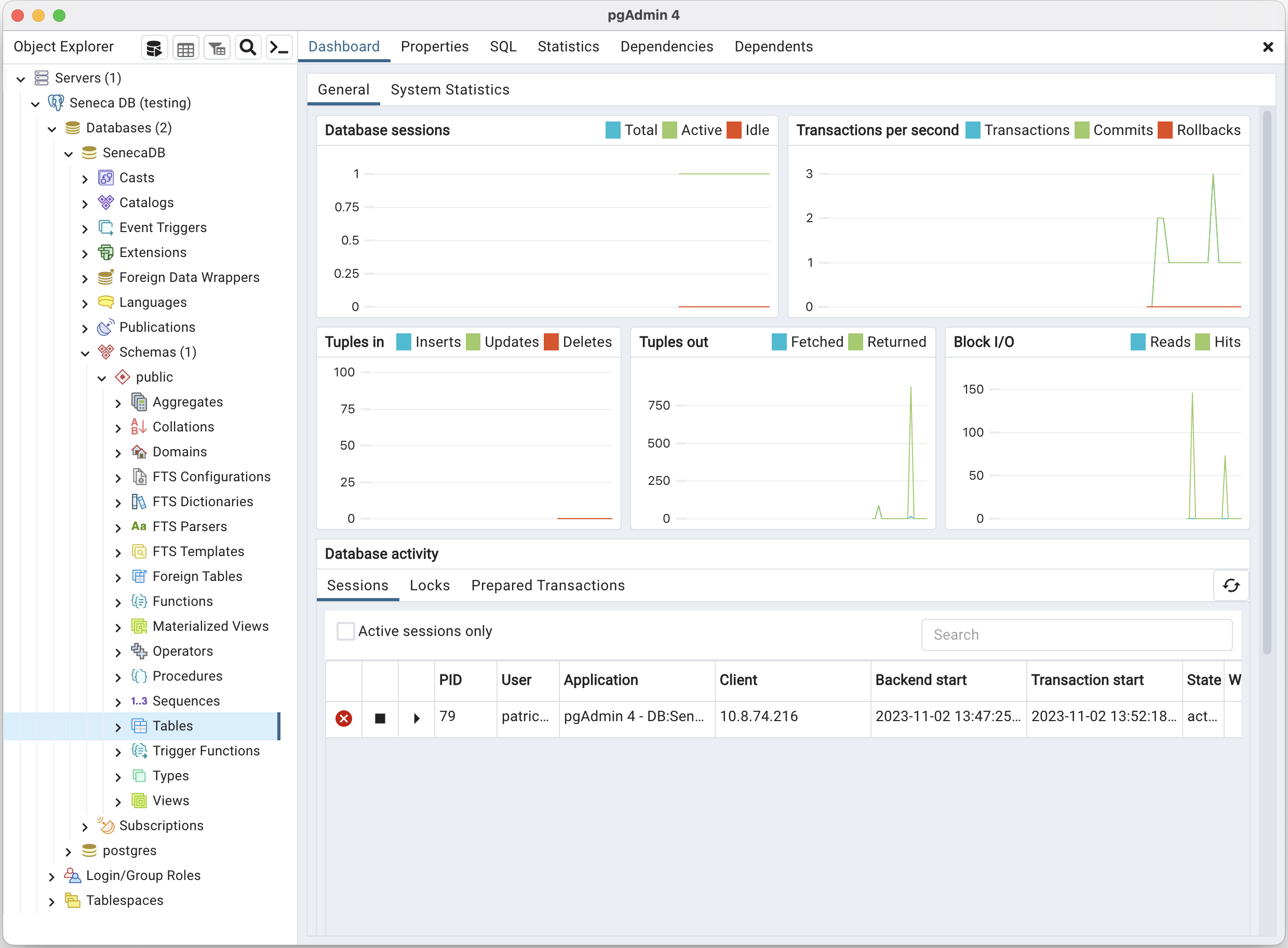Click the public schema diamond icon
1288x948 pixels.
pos(123,377)
